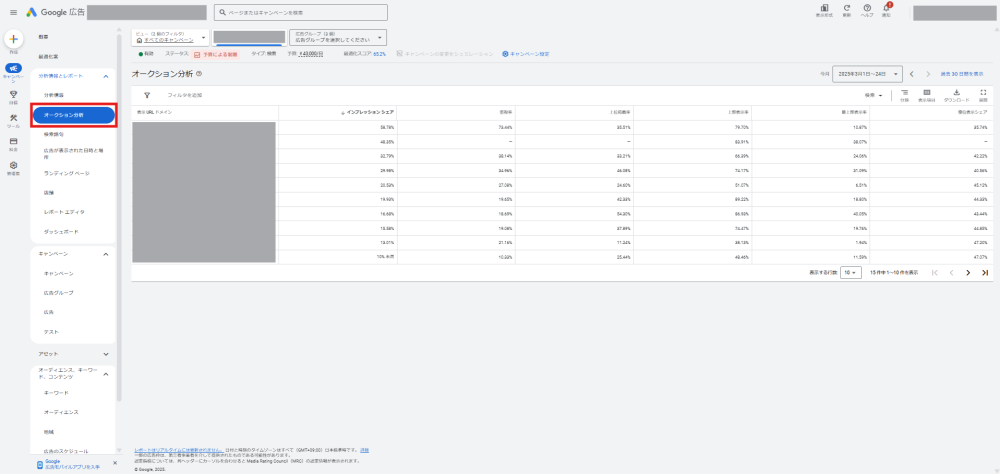Click the フィルタを追加 add filter field
The height and width of the screenshot is (474, 1000).
[x=184, y=95]
